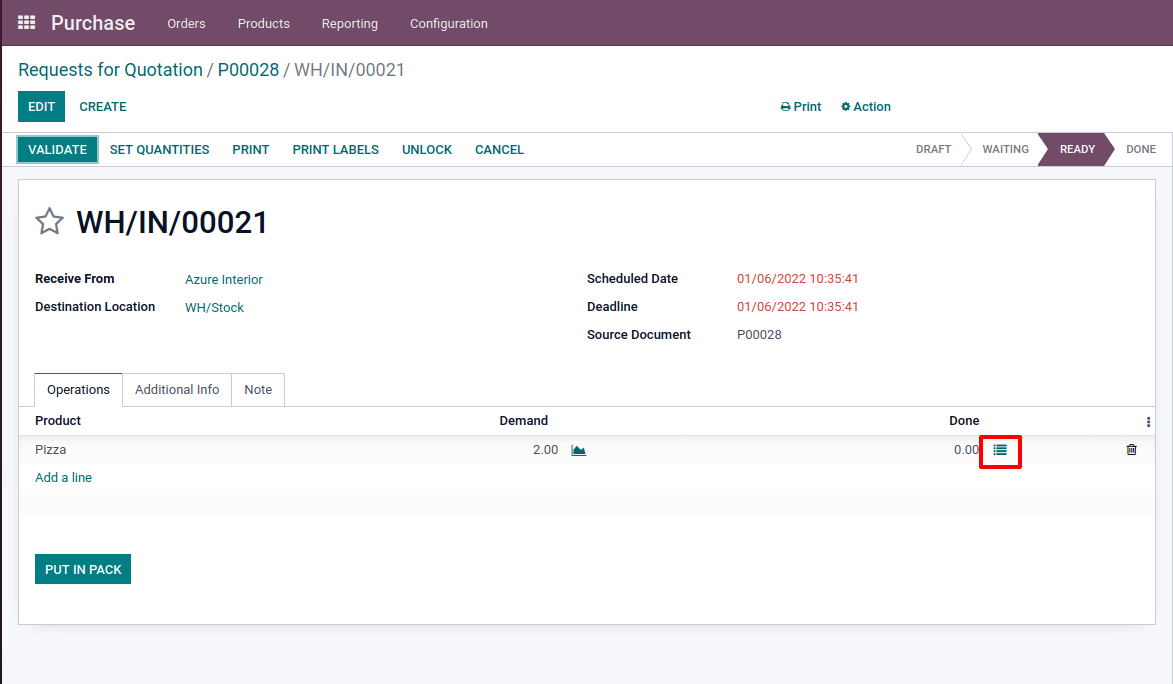Screen dimensions: 1173x684
Task: Switch to the Additional Info tab
Action: tap(177, 390)
